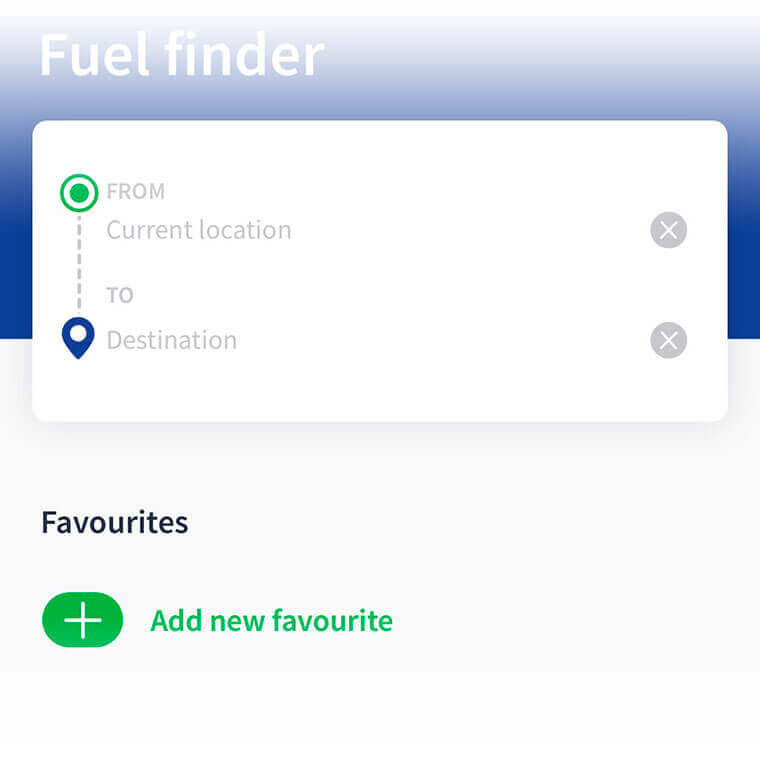Image resolution: width=760 pixels, height=760 pixels.
Task: Click the blue destination pin icon
Action: click(78, 338)
